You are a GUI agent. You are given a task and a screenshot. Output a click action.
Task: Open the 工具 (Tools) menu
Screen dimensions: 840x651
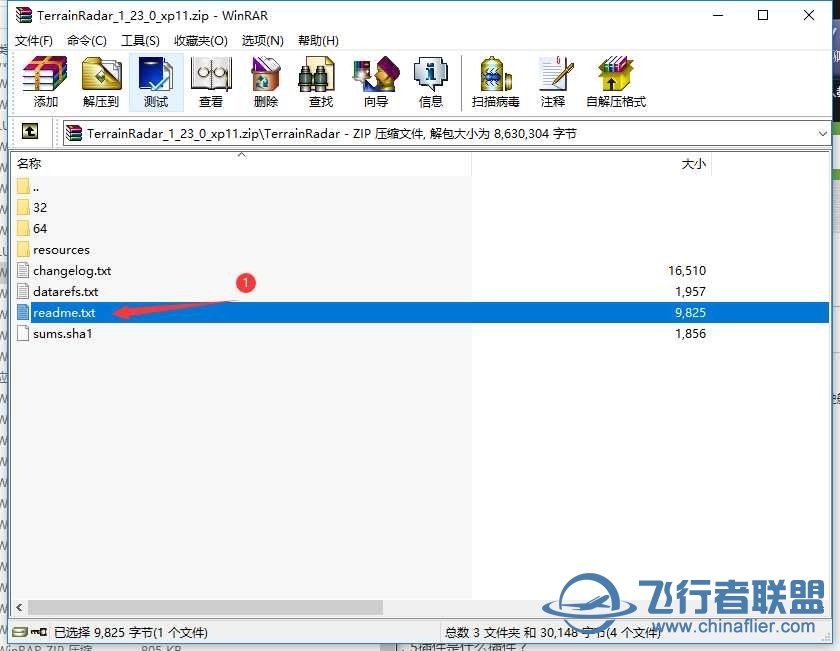(140, 40)
